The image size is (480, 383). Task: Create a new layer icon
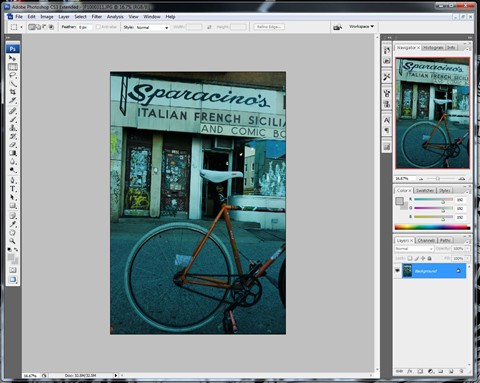point(451,371)
